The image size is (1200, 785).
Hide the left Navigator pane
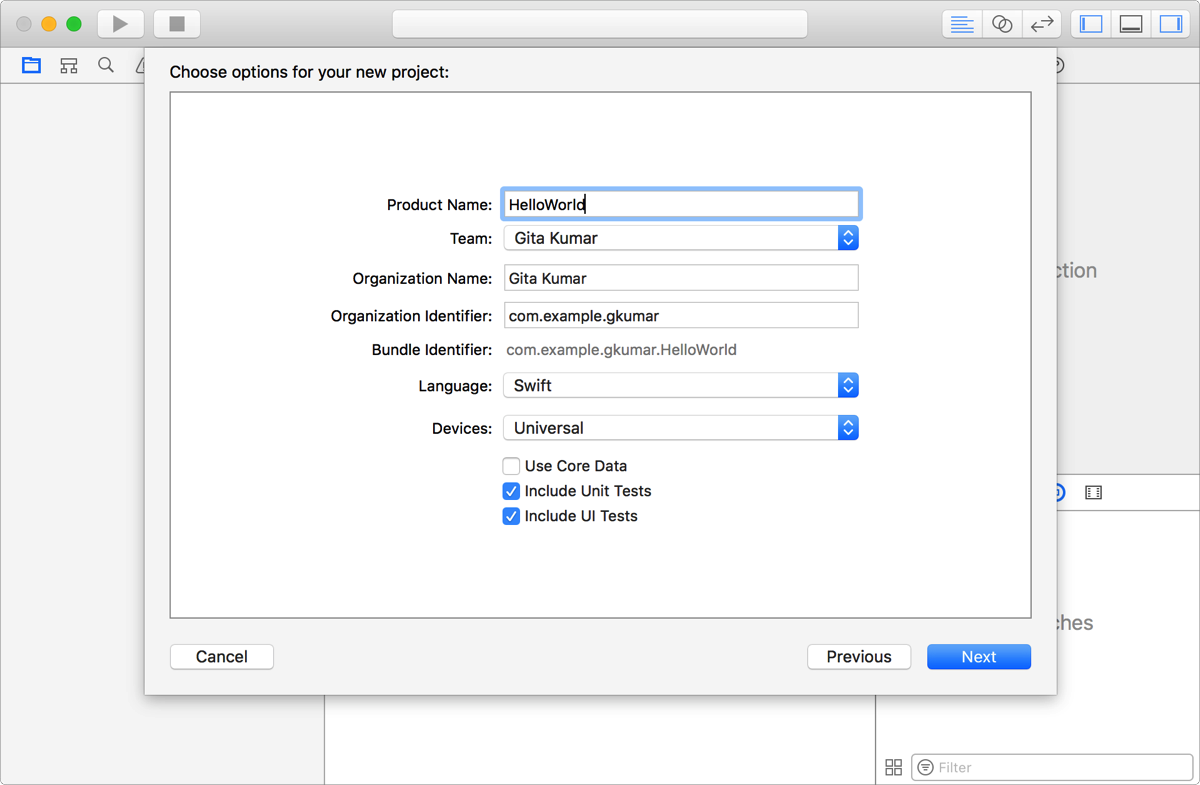pos(1091,24)
